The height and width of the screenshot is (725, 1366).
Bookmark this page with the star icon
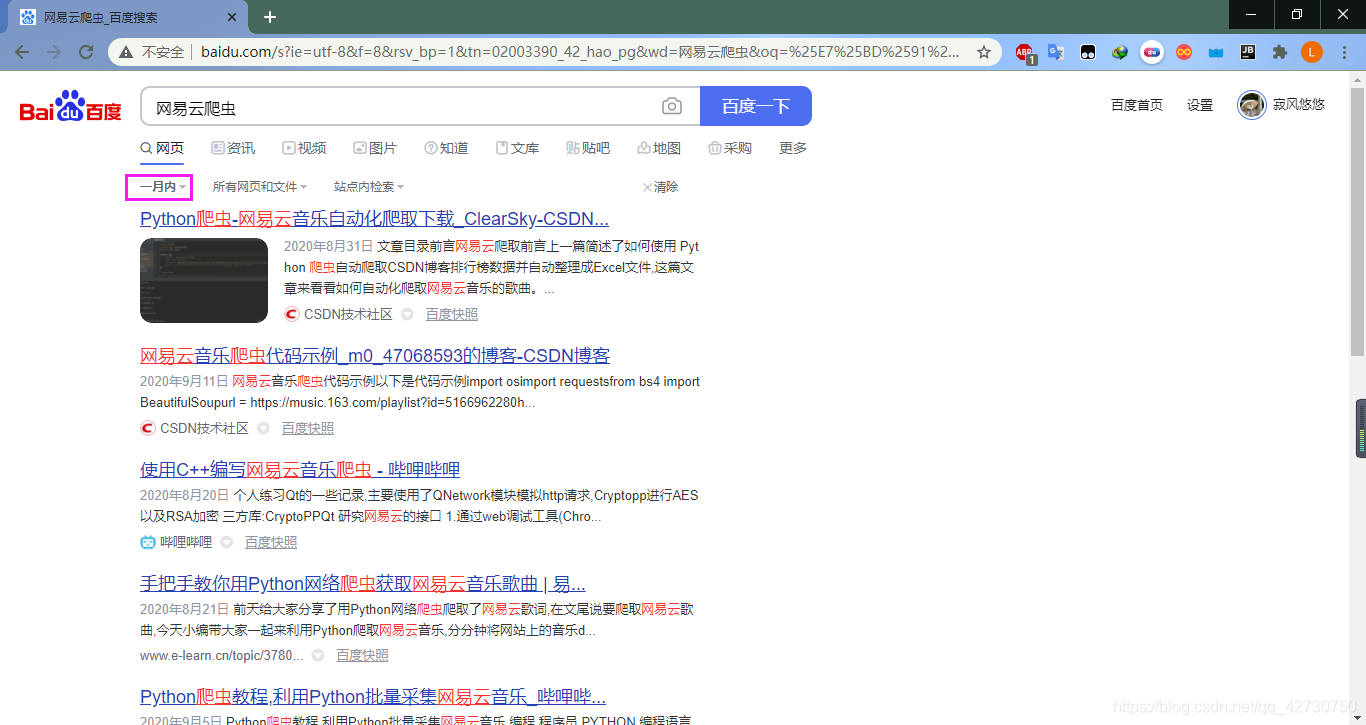984,52
